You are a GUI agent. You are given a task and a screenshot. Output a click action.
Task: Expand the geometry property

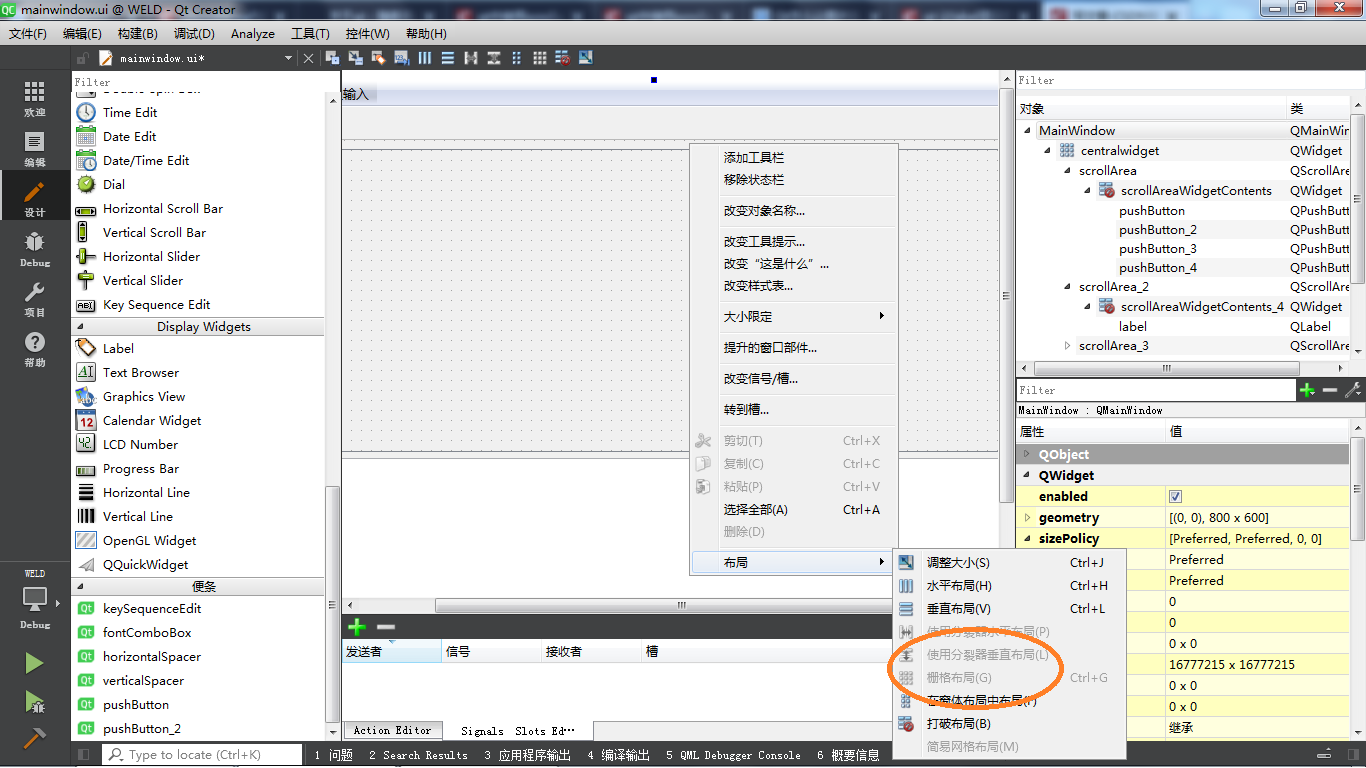(1027, 518)
